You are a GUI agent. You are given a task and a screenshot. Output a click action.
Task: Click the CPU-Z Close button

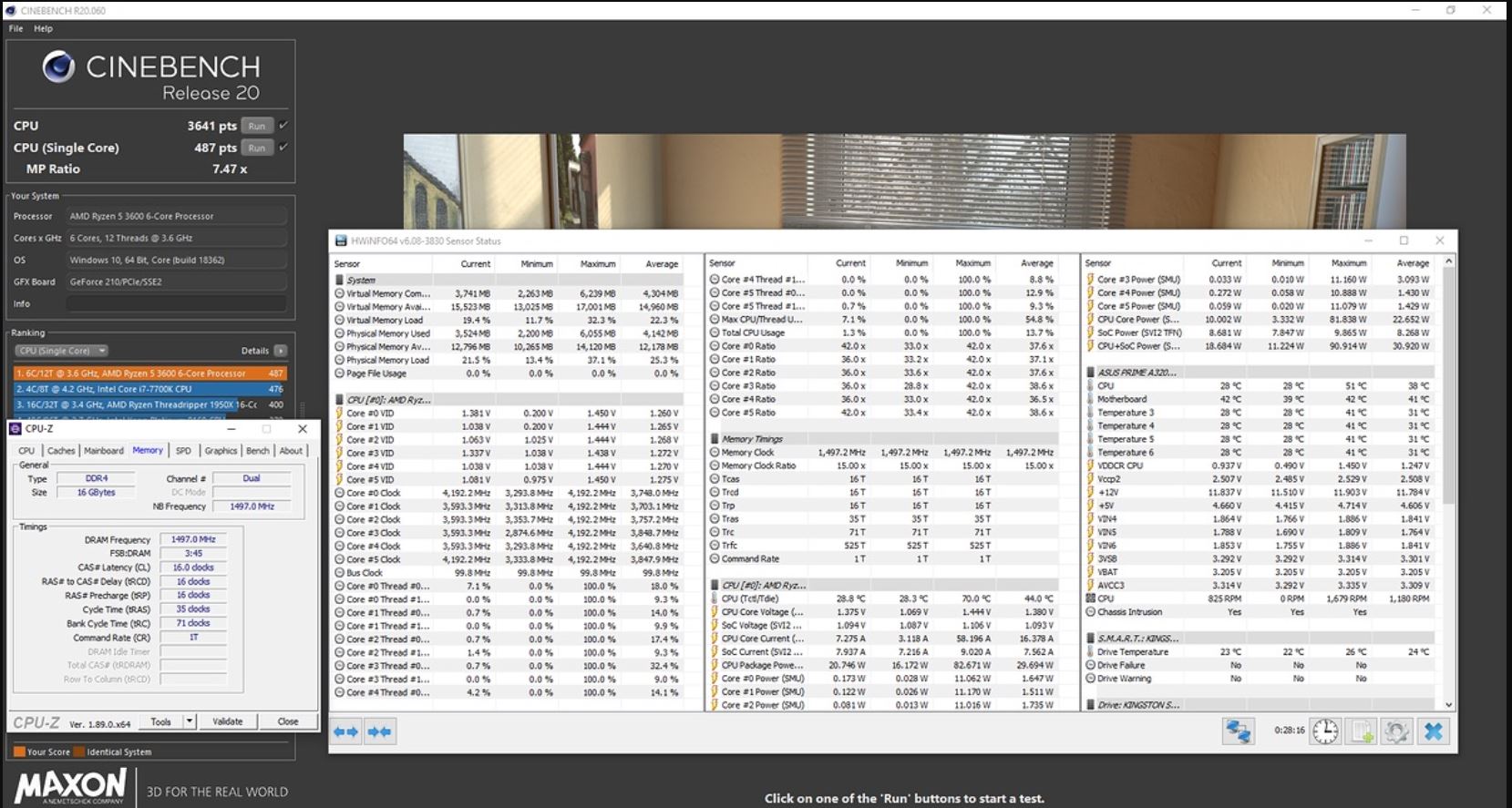(x=288, y=721)
